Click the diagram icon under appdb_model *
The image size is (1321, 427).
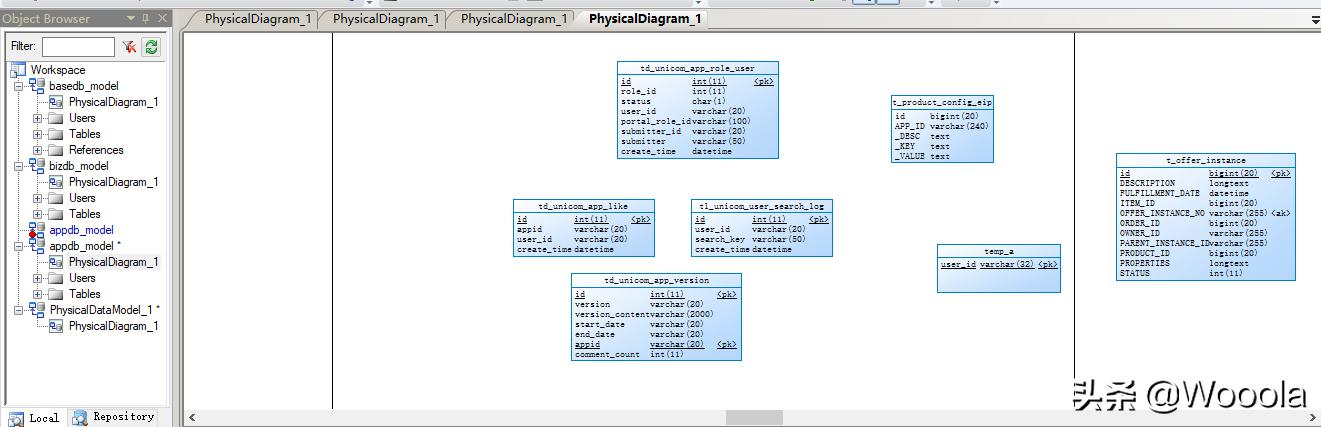click(x=56, y=262)
